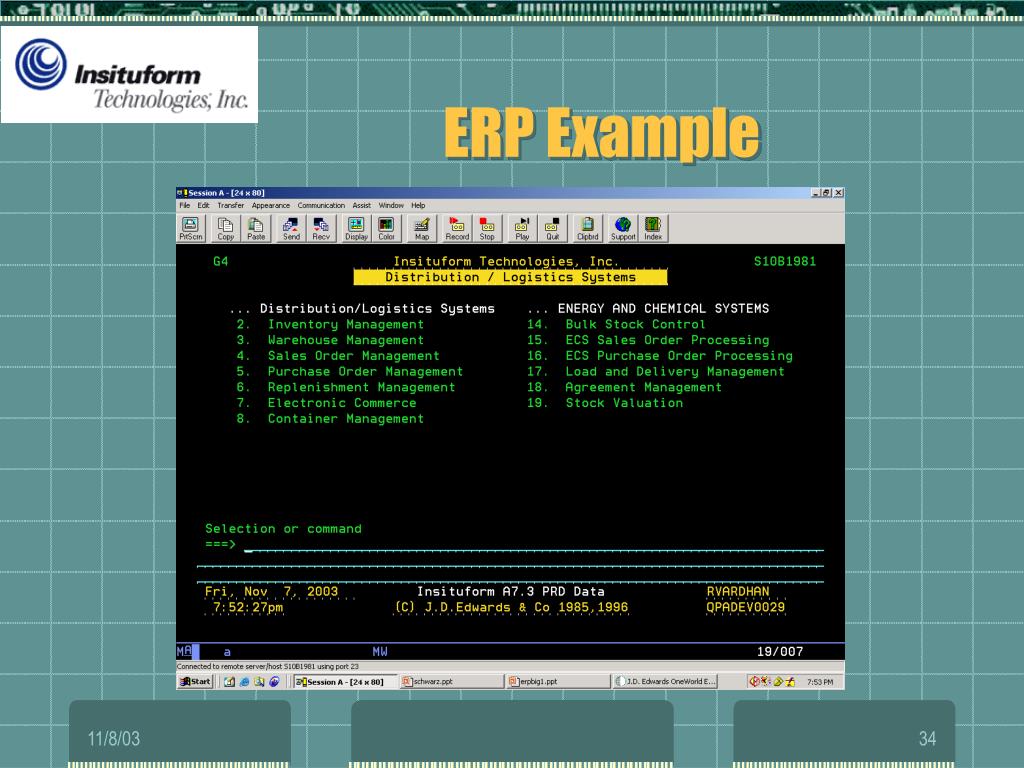Click the Insituform Technologies logo image
This screenshot has height=768, width=1024.
coord(129,74)
